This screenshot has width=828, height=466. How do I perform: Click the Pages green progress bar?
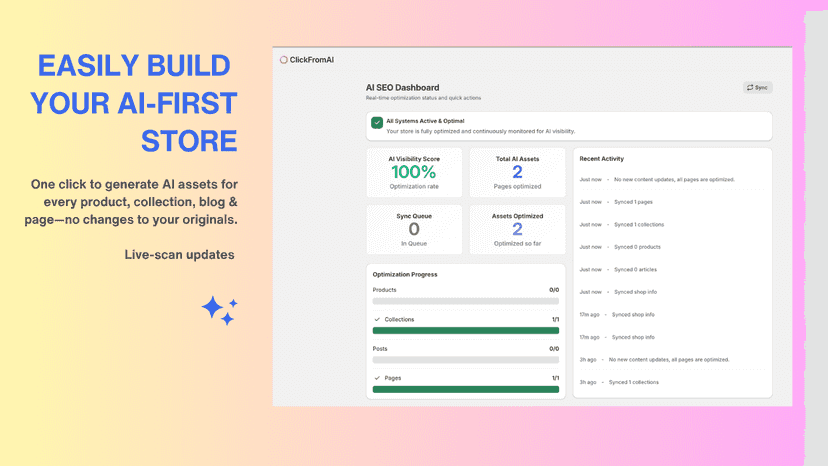tap(466, 389)
